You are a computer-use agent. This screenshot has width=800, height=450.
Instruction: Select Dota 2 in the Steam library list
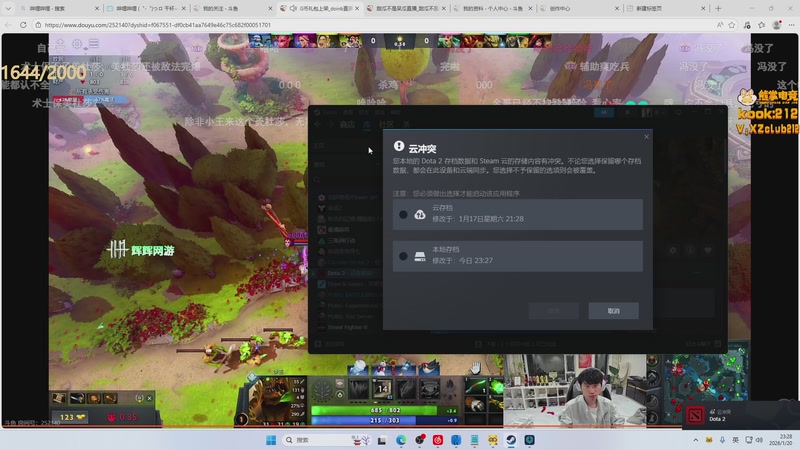pyautogui.click(x=347, y=273)
